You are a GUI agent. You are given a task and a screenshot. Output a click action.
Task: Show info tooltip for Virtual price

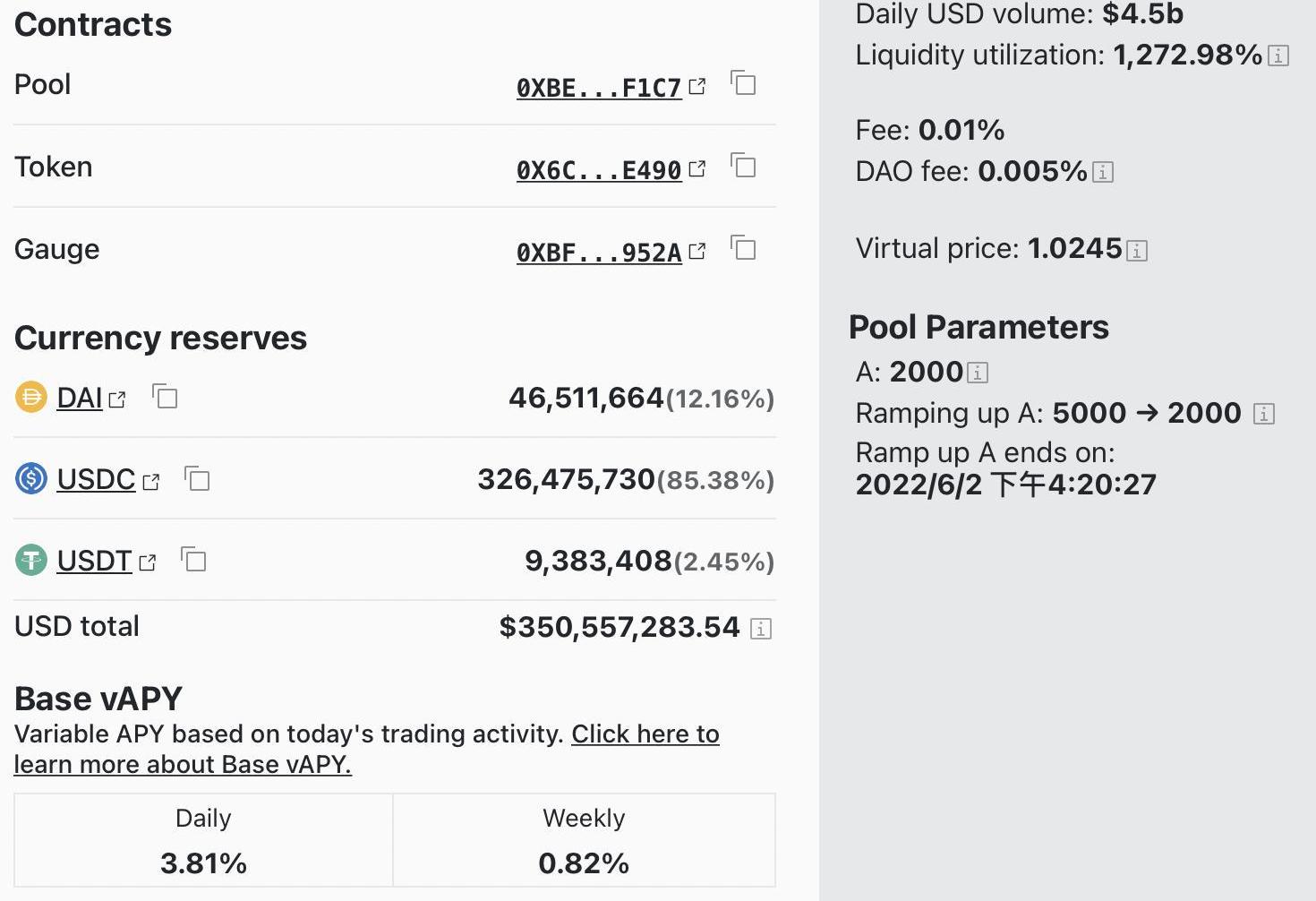pos(1137,251)
